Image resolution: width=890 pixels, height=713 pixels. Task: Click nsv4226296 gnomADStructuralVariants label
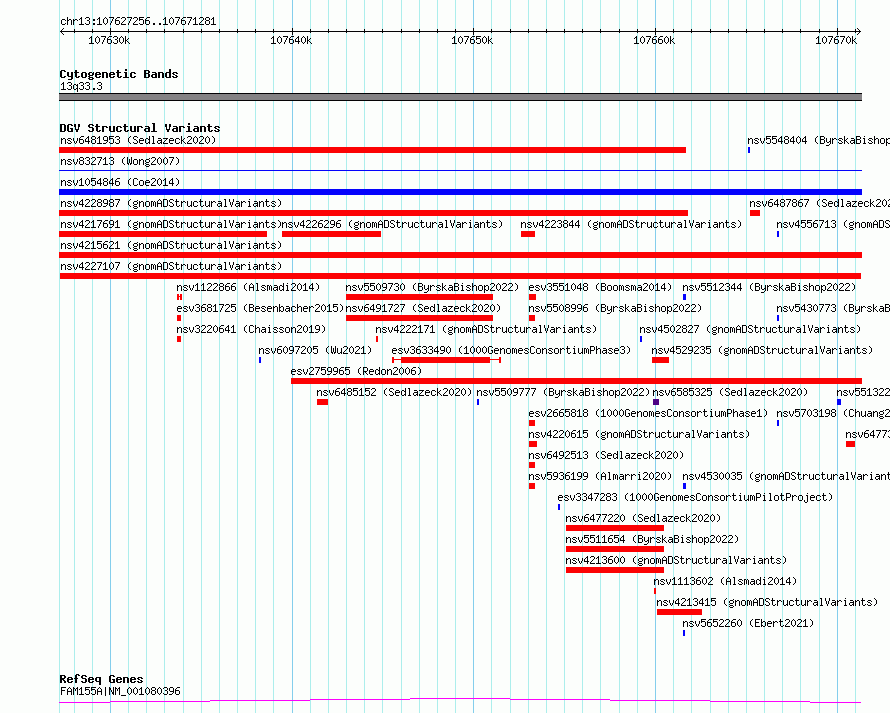392,224
